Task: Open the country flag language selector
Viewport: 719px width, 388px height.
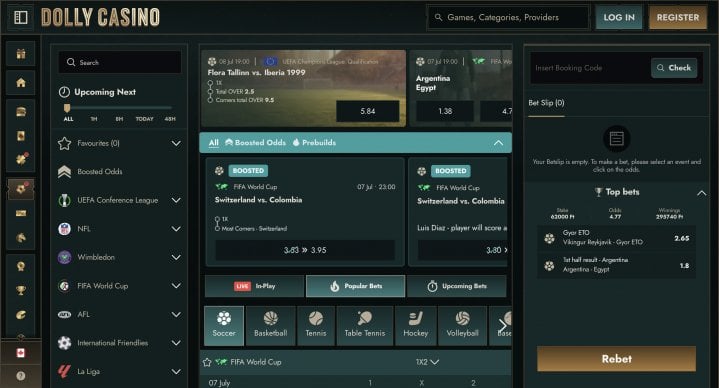Action: tap(21, 353)
